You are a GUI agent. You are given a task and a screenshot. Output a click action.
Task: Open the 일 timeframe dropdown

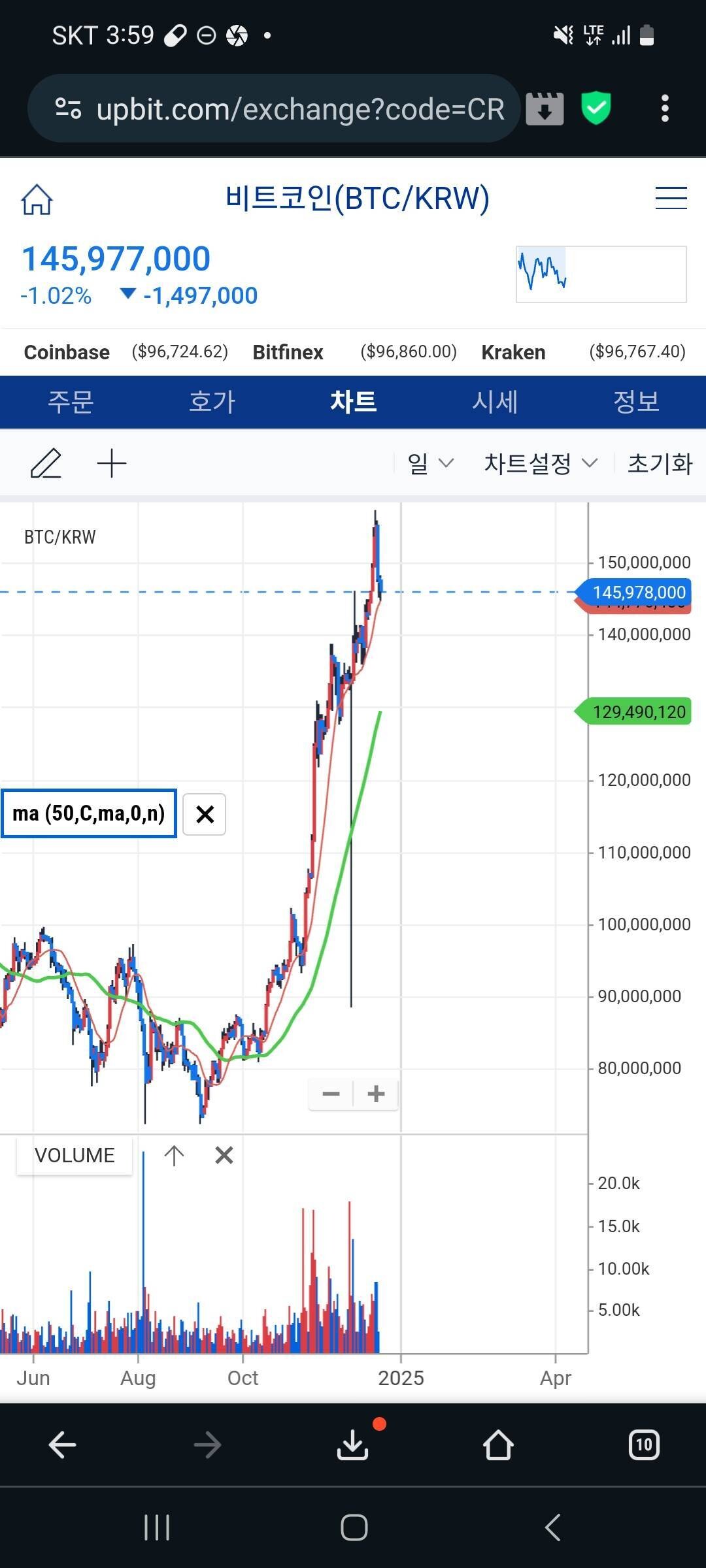point(429,463)
